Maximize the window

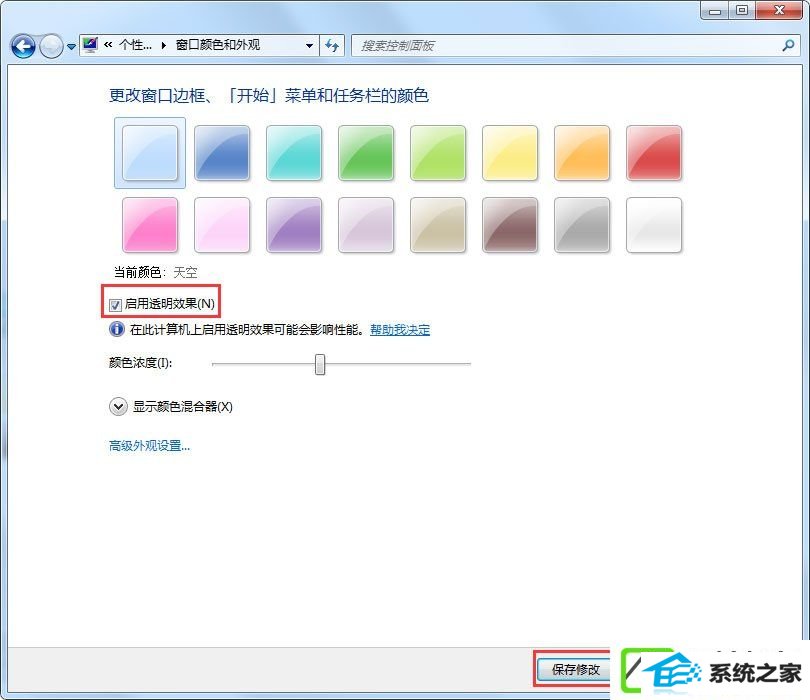click(742, 11)
